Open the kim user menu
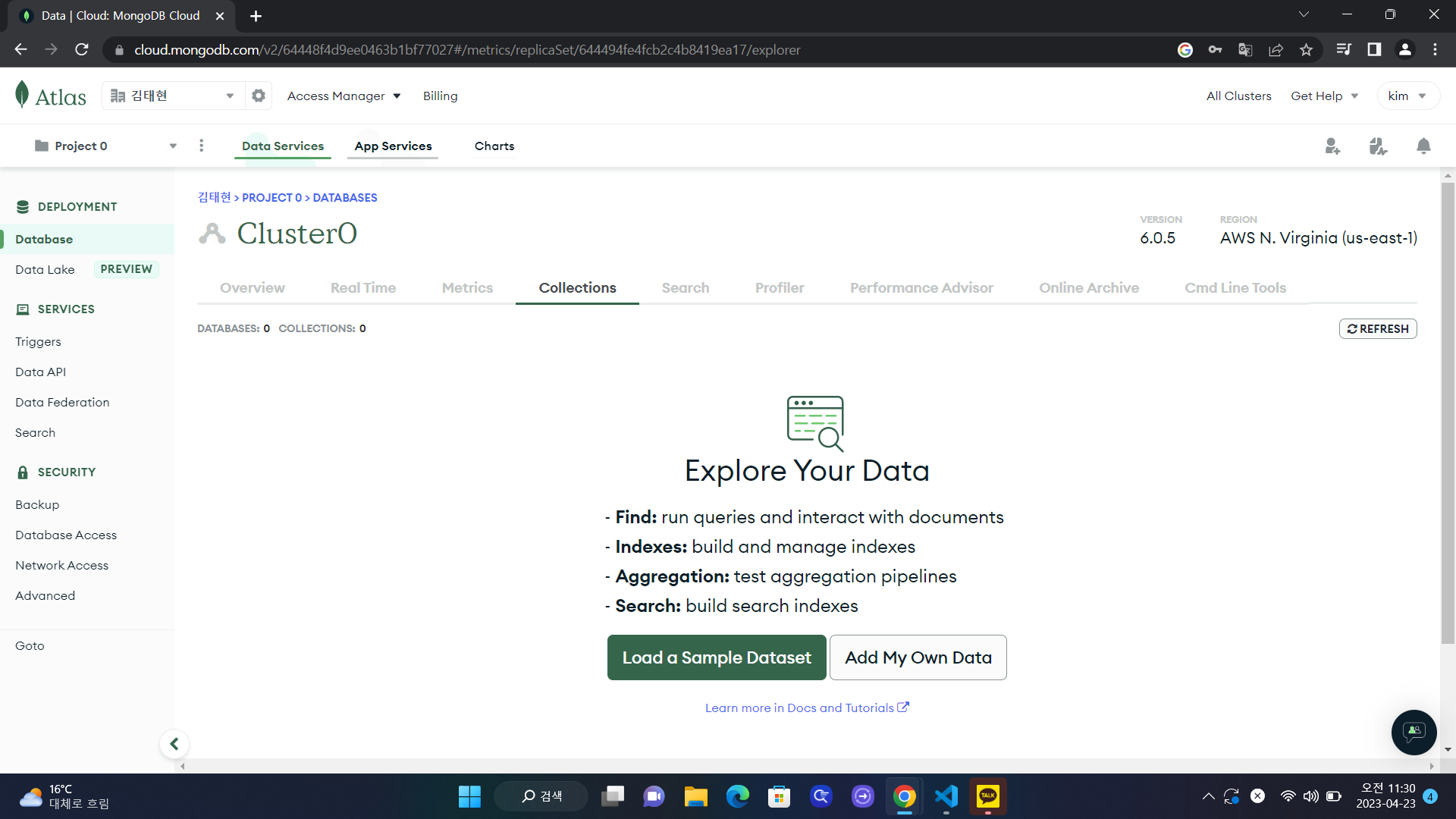 [x=1407, y=96]
